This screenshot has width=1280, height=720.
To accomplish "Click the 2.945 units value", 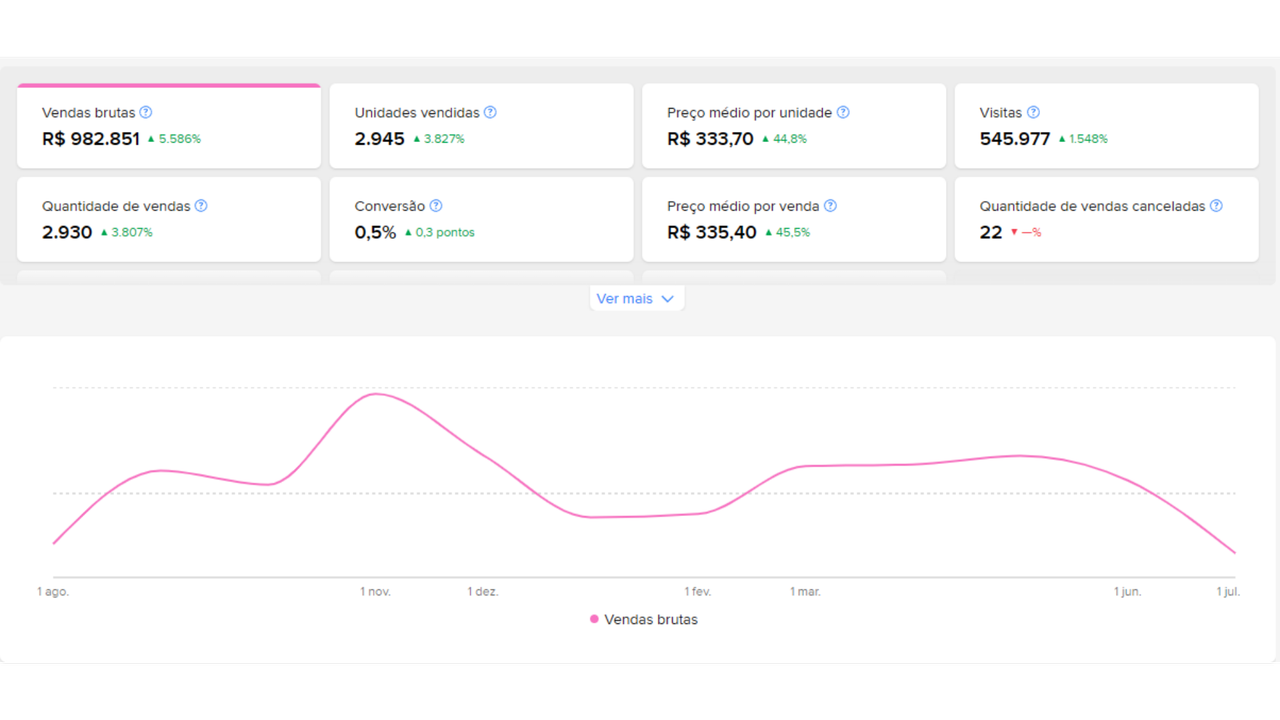I will 380,139.
